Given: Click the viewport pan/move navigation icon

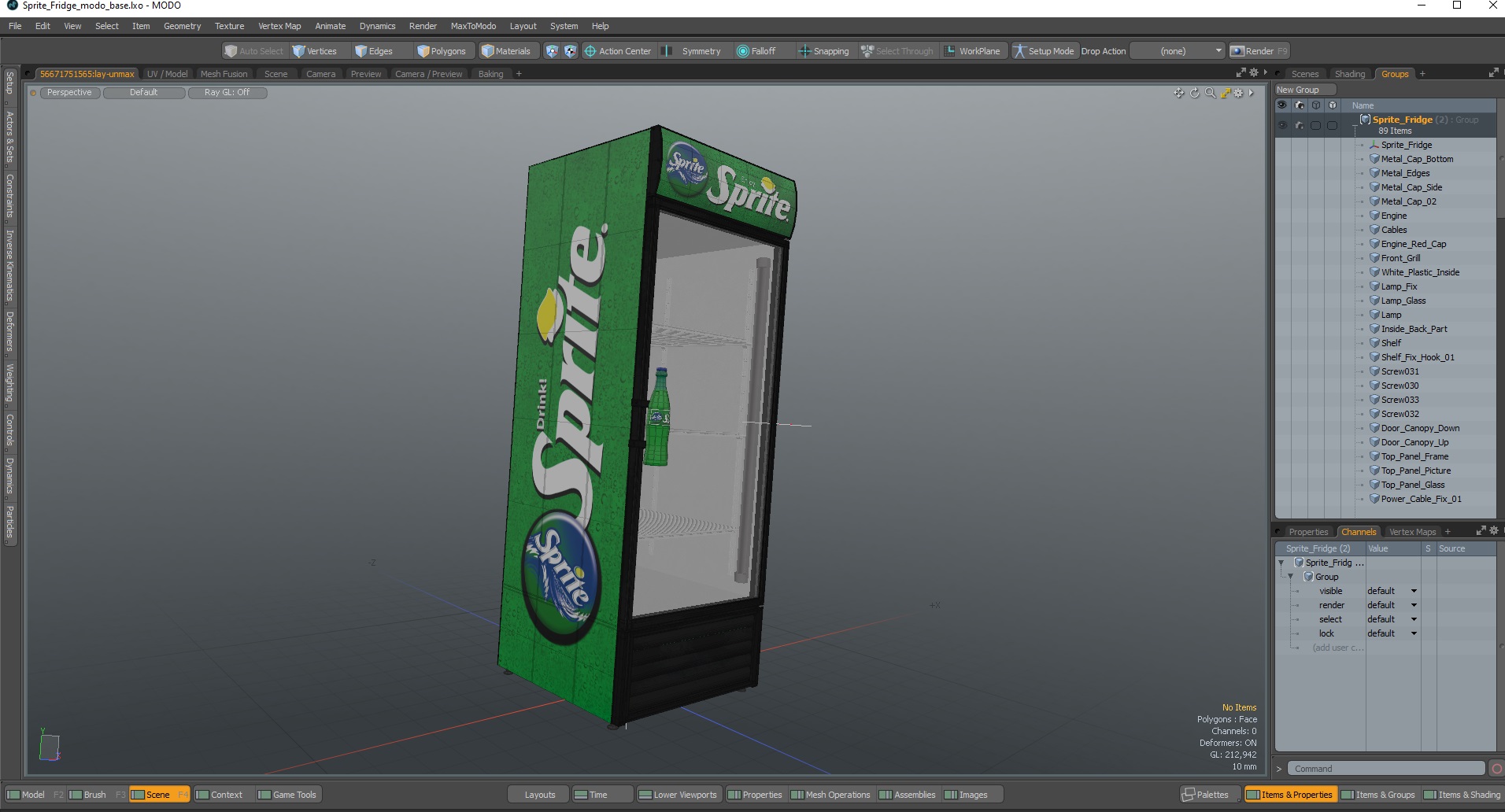Looking at the screenshot, I should (1178, 93).
